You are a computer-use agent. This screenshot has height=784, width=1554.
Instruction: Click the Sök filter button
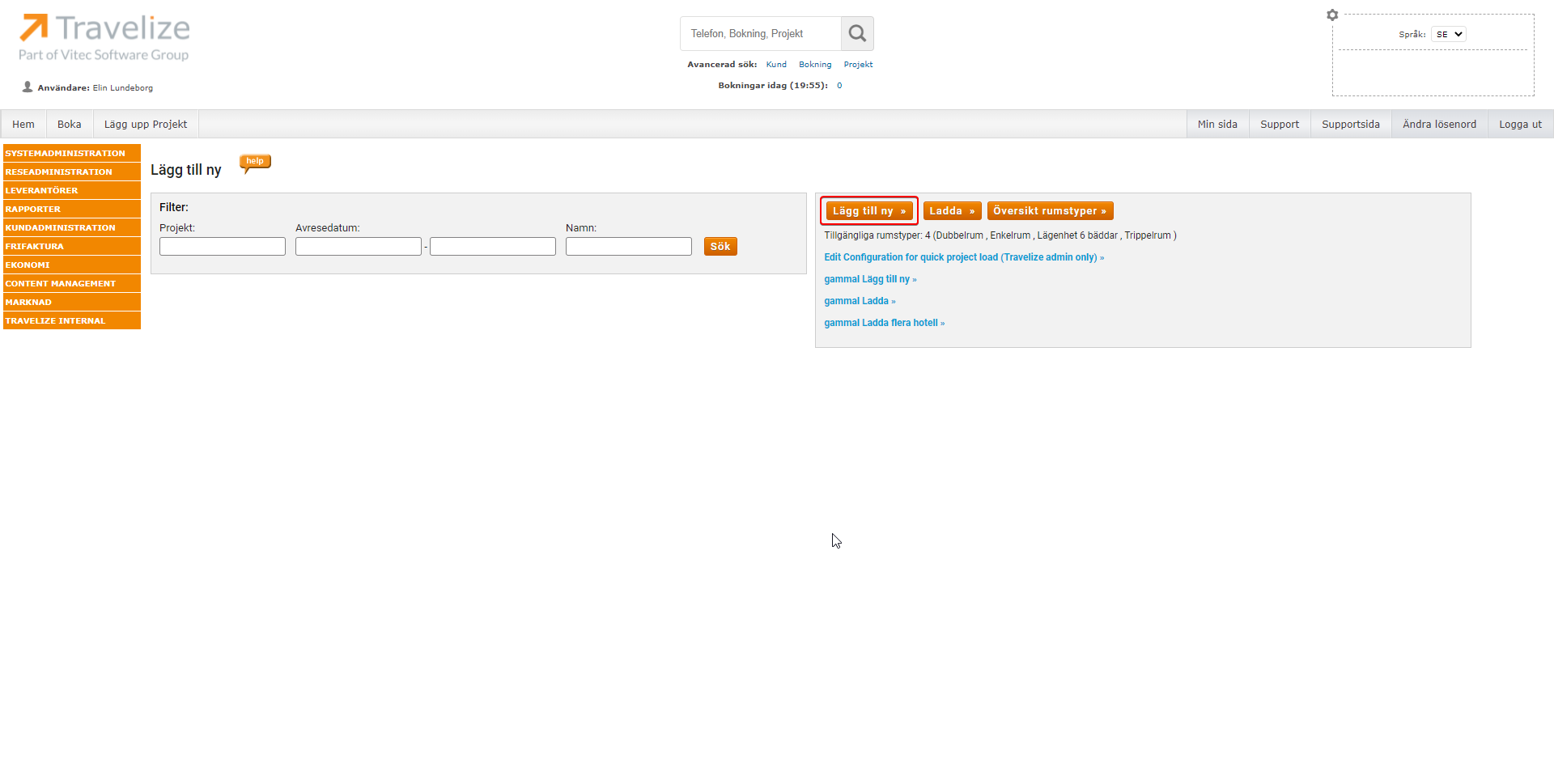tap(720, 247)
